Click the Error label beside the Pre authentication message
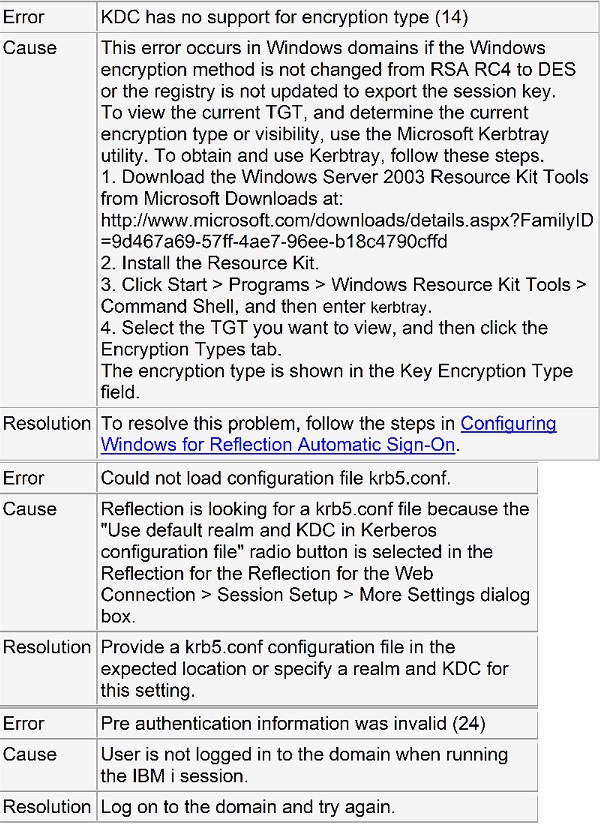 click(x=24, y=723)
